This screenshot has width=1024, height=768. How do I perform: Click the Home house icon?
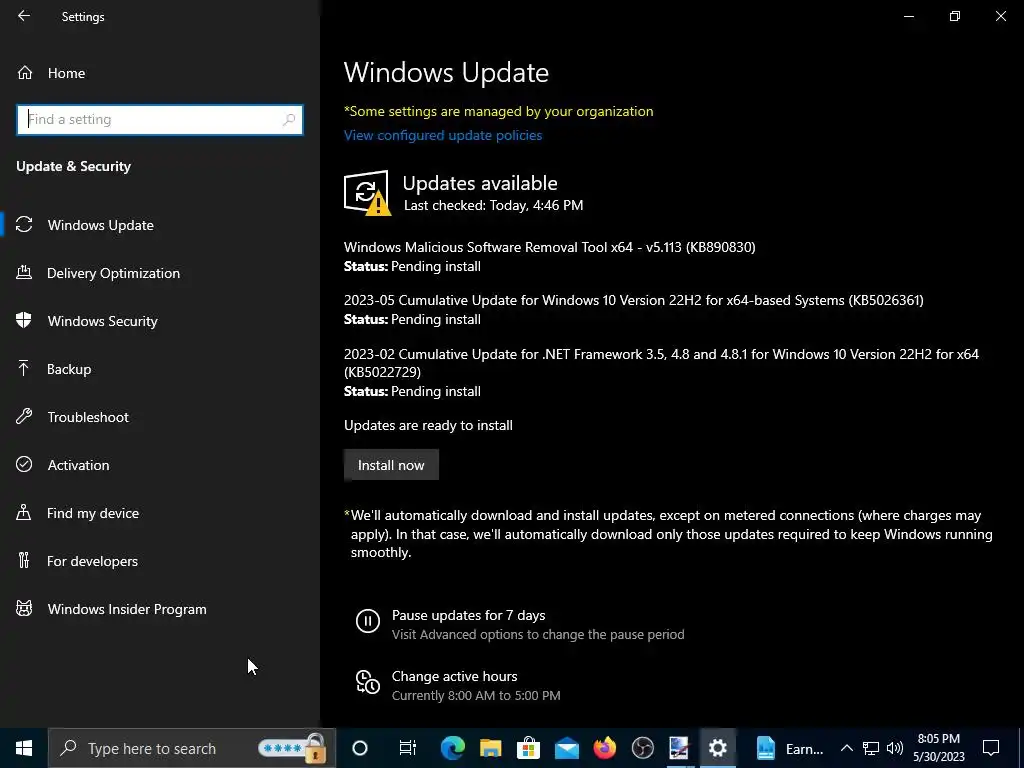tap(25, 72)
